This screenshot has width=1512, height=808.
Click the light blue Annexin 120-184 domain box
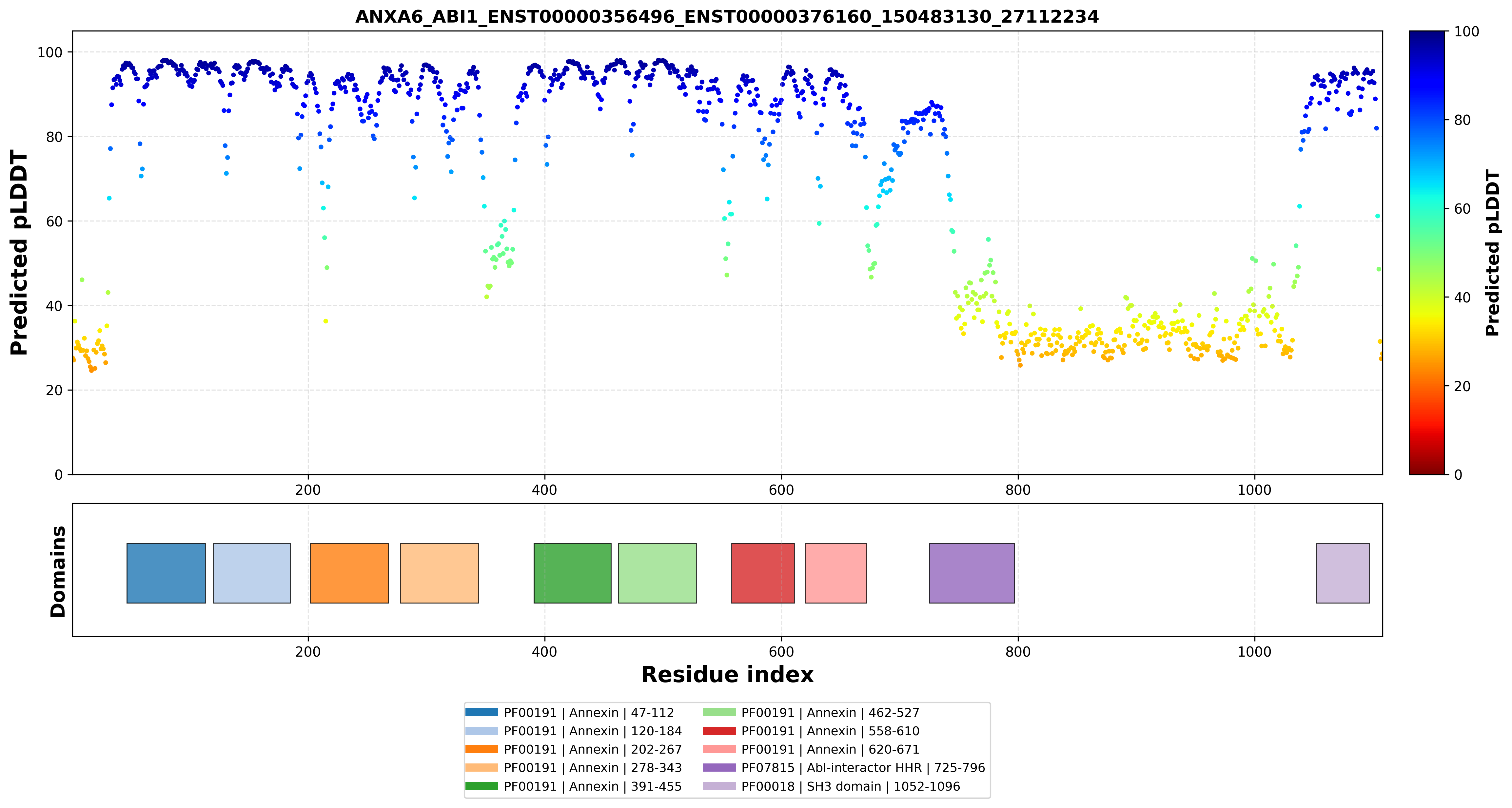(x=252, y=573)
